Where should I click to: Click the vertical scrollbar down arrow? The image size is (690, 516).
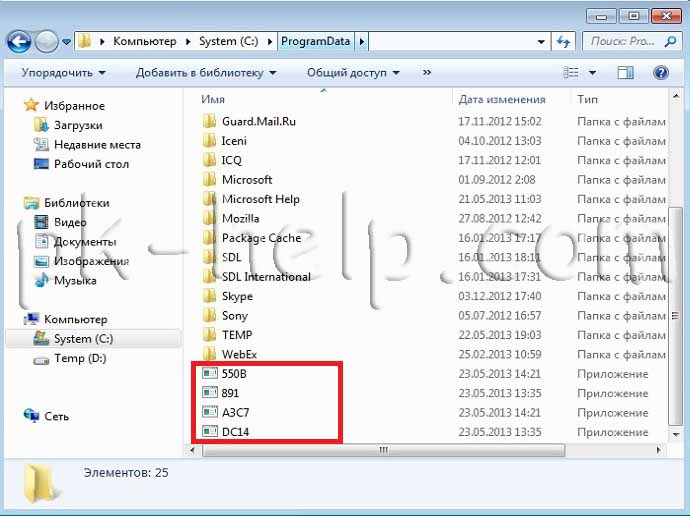tap(676, 435)
